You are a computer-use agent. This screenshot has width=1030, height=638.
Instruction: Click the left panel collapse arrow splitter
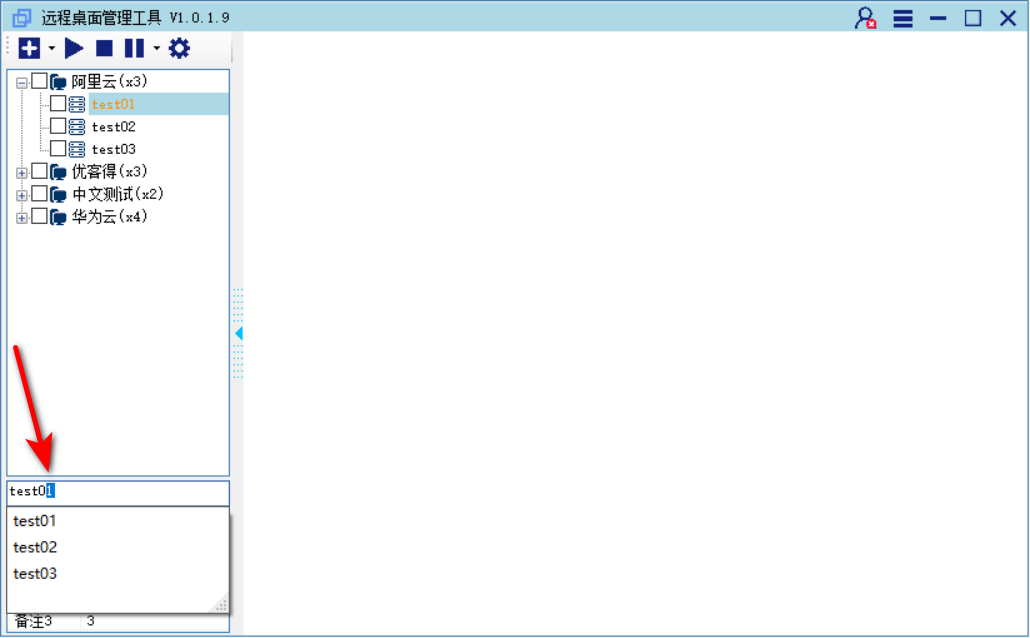click(238, 333)
